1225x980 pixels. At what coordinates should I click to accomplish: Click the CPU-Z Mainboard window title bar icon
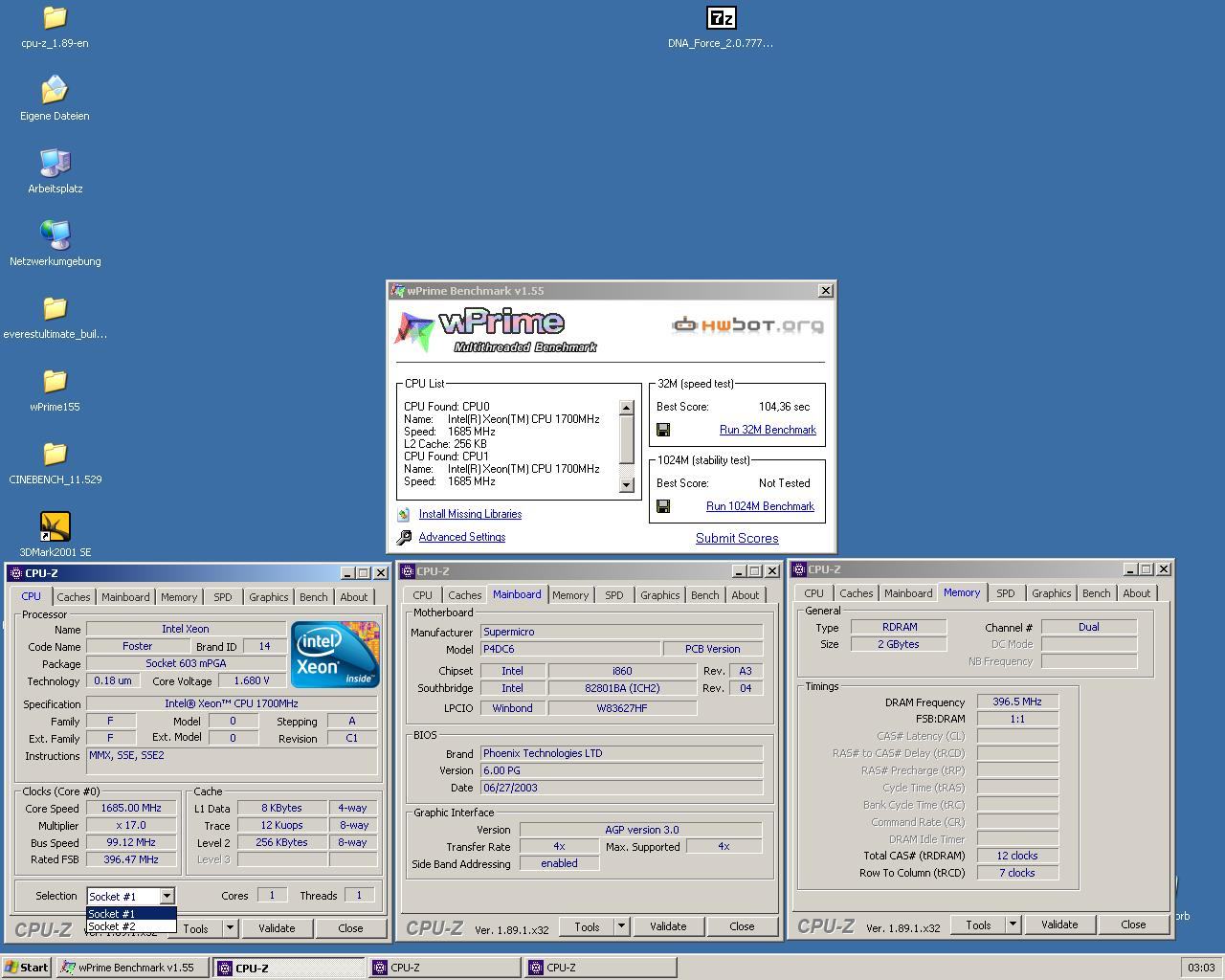pos(408,571)
